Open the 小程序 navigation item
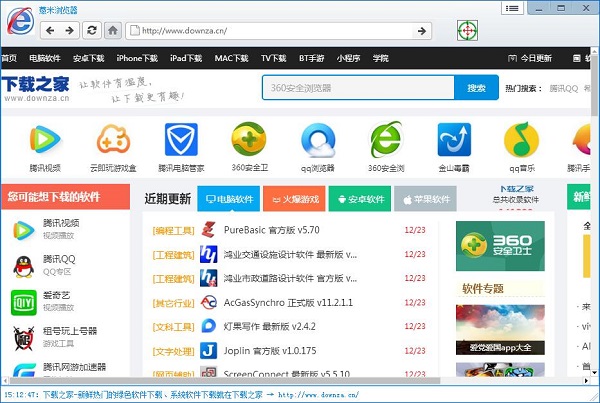Image resolution: width=600 pixels, height=403 pixels. pos(348,58)
